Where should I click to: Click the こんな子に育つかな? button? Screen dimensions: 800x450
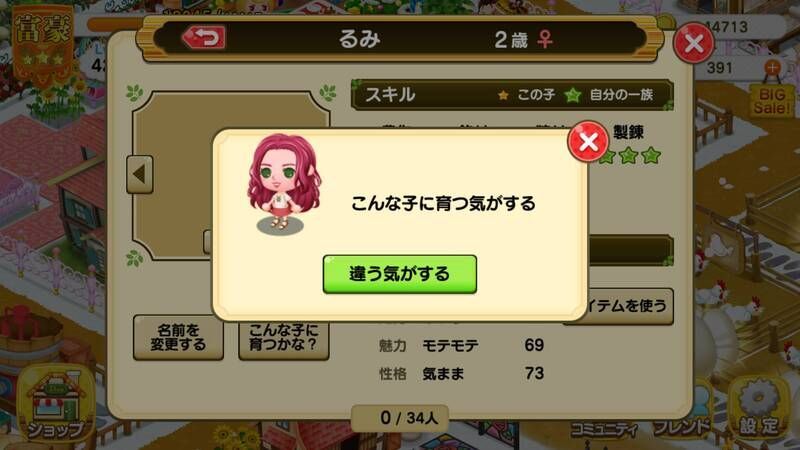284,339
